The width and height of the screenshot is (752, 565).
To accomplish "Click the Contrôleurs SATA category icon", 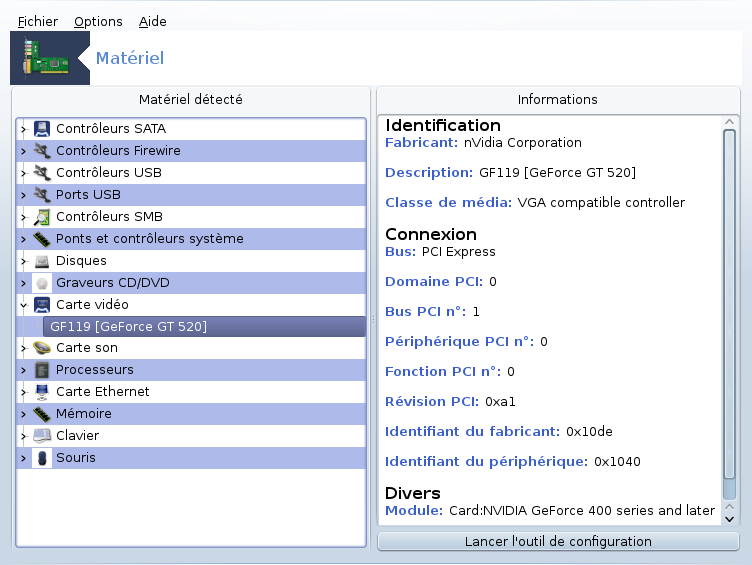I will coord(42,129).
